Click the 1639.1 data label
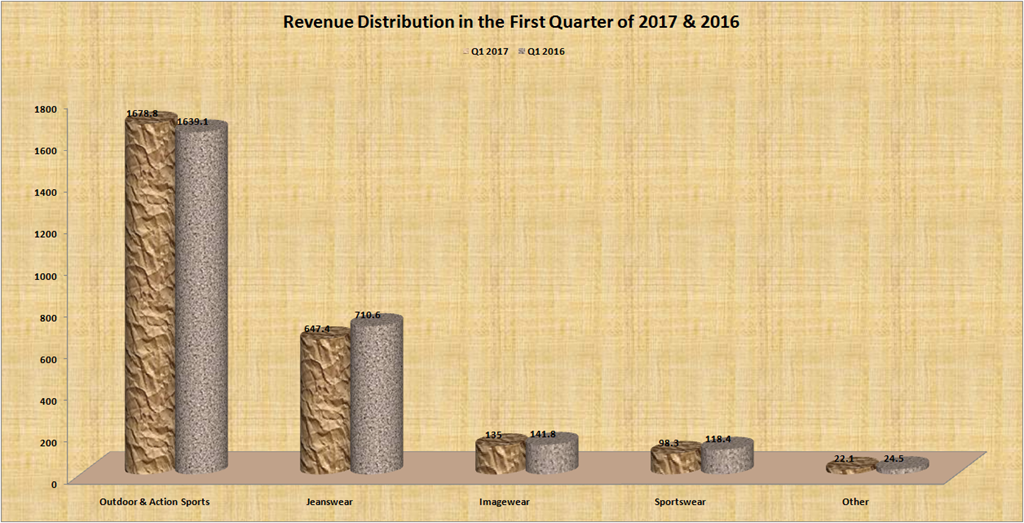The image size is (1024, 523). point(193,121)
